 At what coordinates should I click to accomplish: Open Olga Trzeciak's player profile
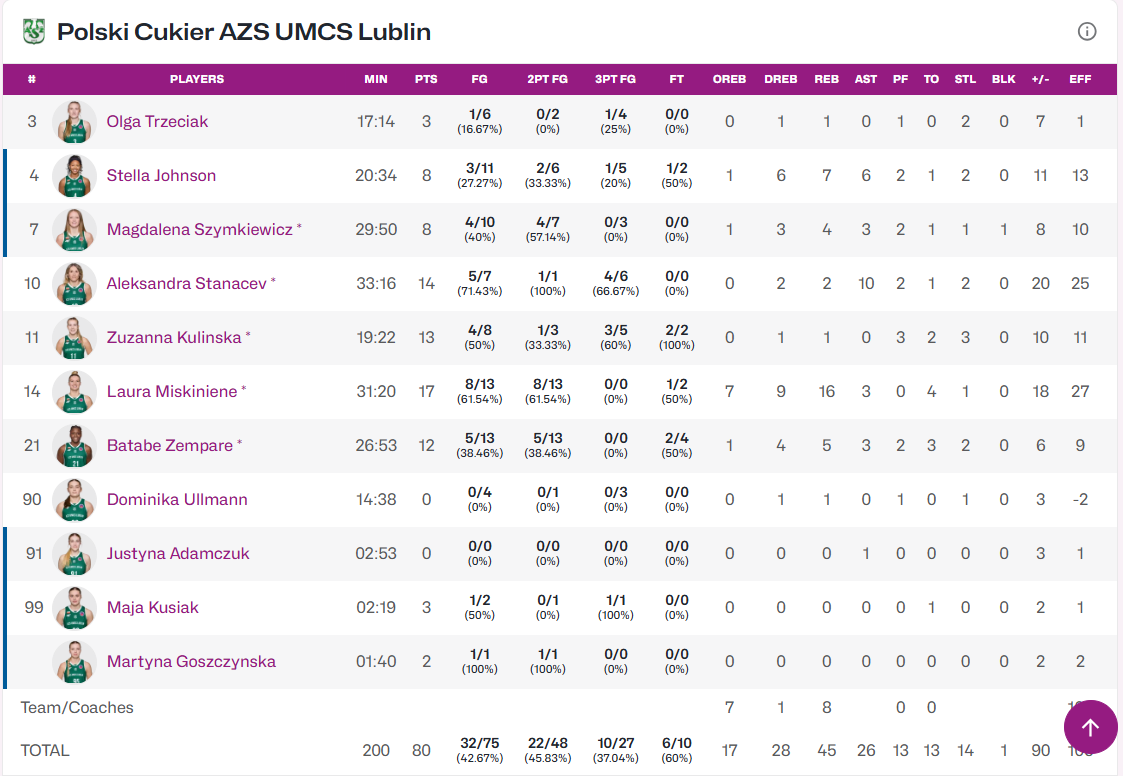click(158, 122)
